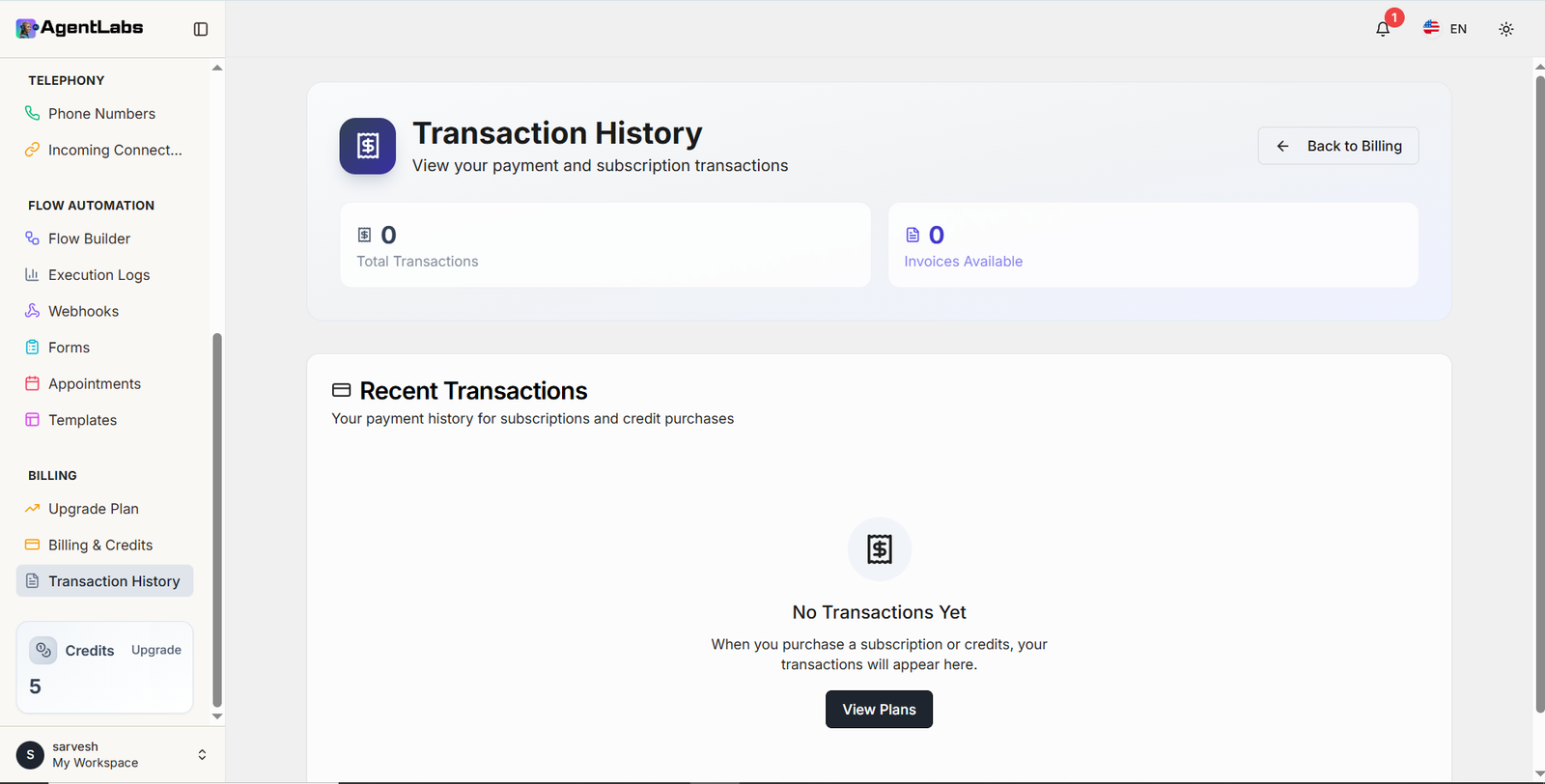Click the credits balance value 5

click(35, 686)
